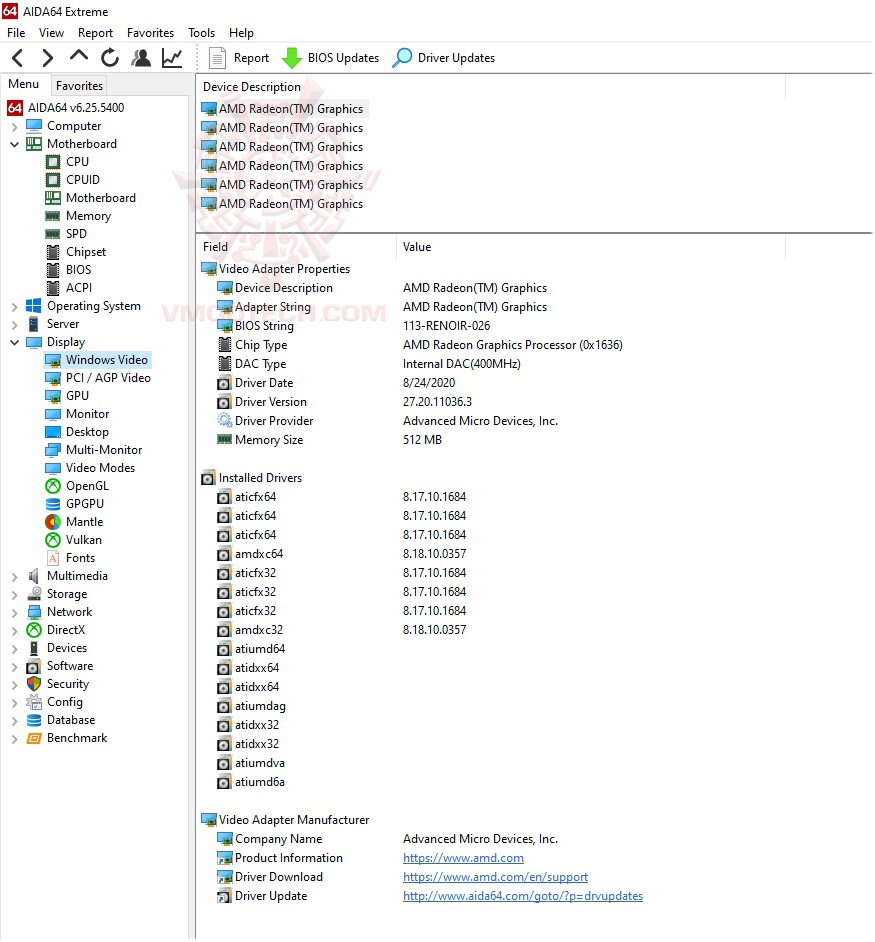875x942 pixels.
Task: Select the CPUID tree item
Action: coord(82,180)
